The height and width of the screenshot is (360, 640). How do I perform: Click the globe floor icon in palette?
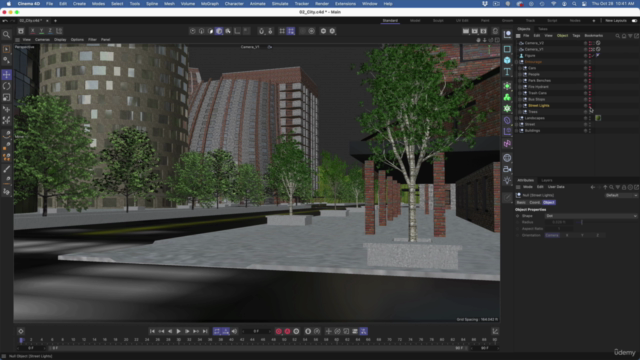coord(507,158)
